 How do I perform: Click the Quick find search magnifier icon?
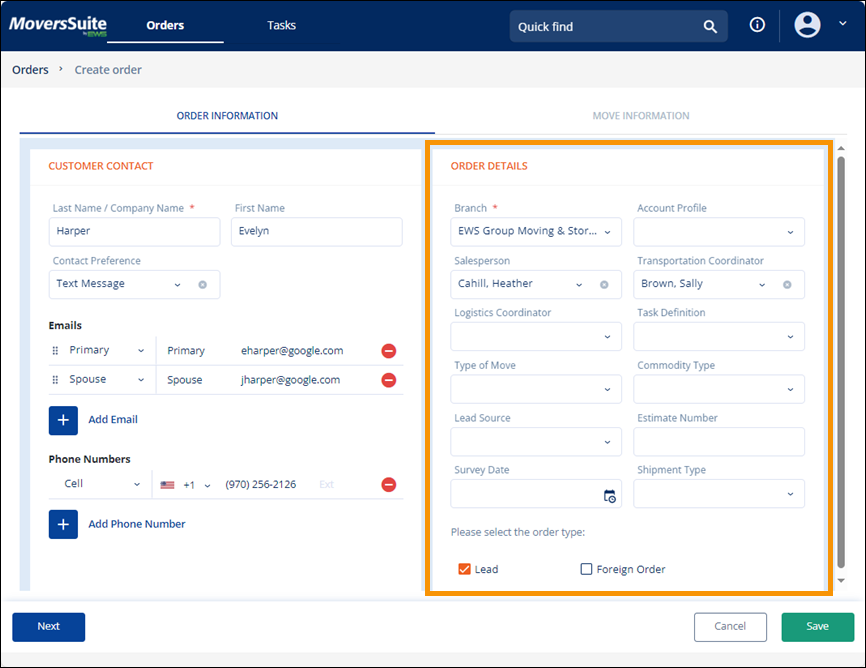pos(710,27)
